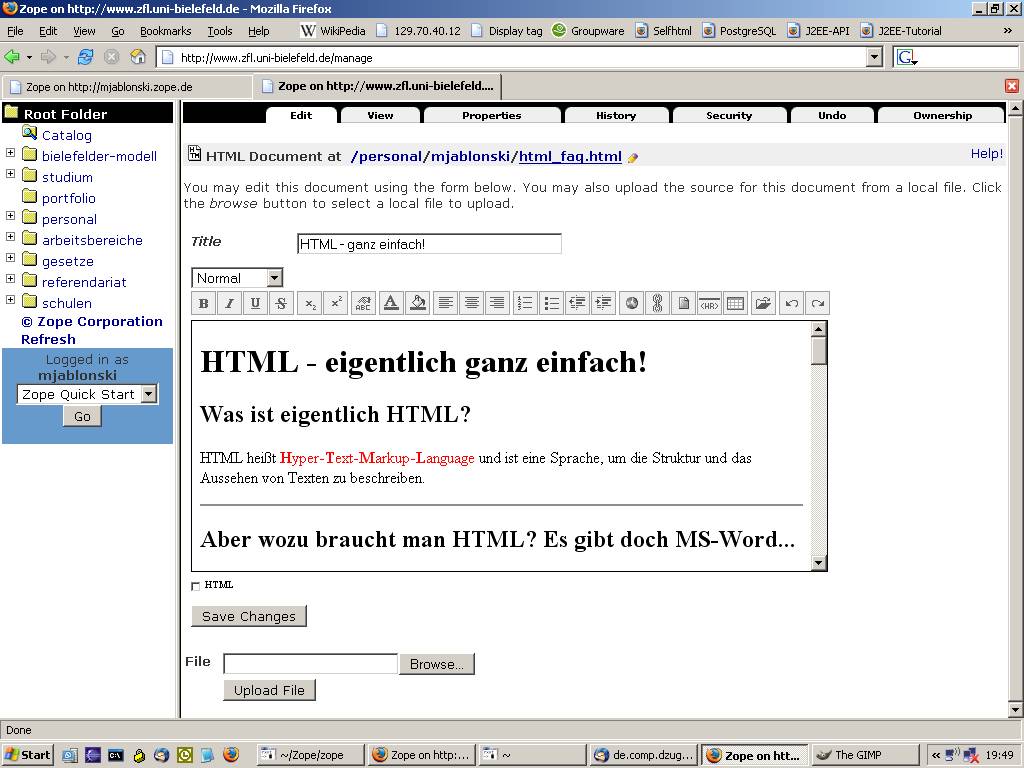The image size is (1024, 768).
Task: Undo the last edit in the editor toolbar
Action: (791, 304)
